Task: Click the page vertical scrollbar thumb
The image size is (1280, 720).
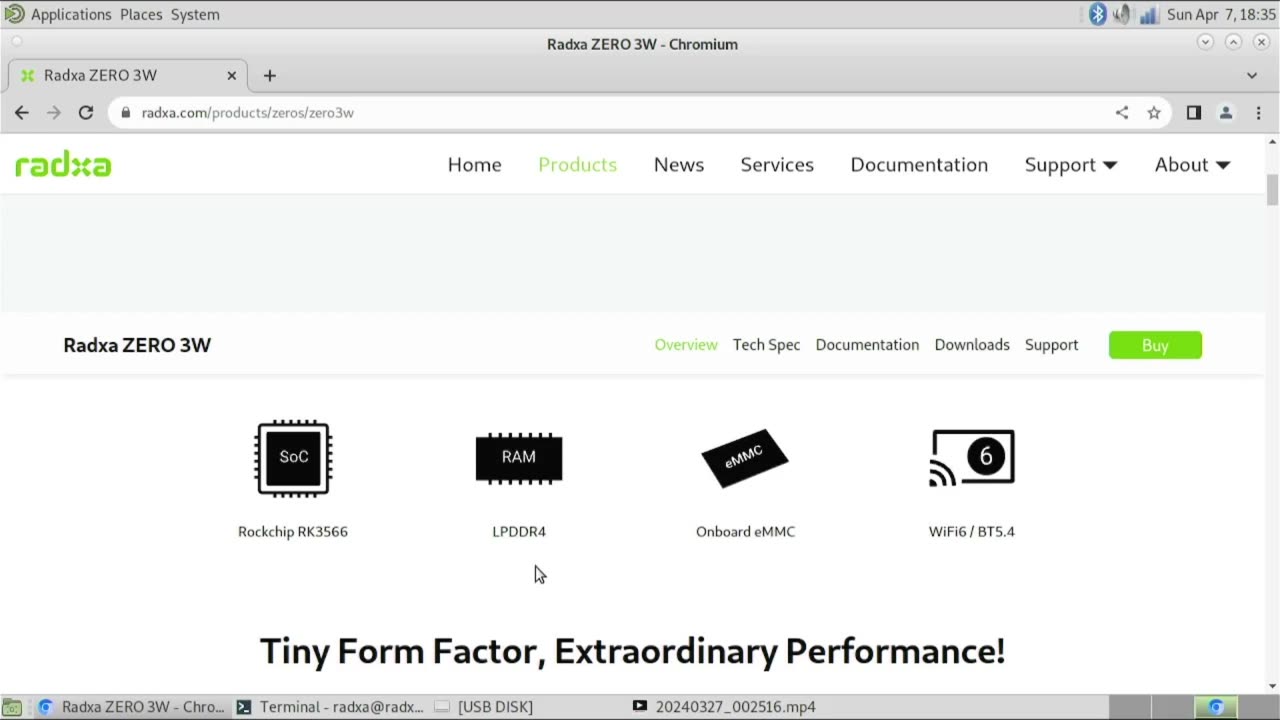Action: 1272,190
